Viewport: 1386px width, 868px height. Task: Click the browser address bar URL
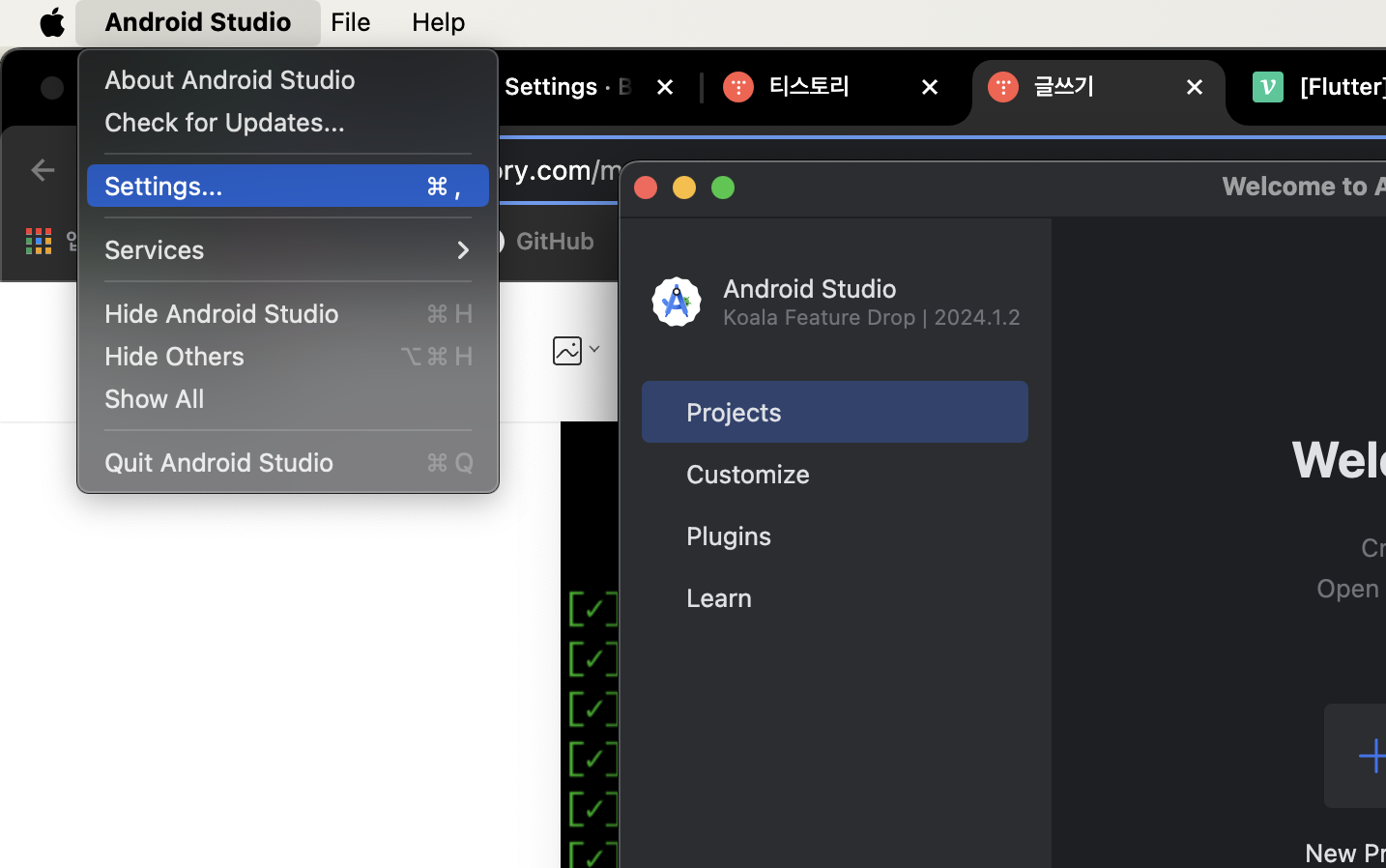pos(561,170)
